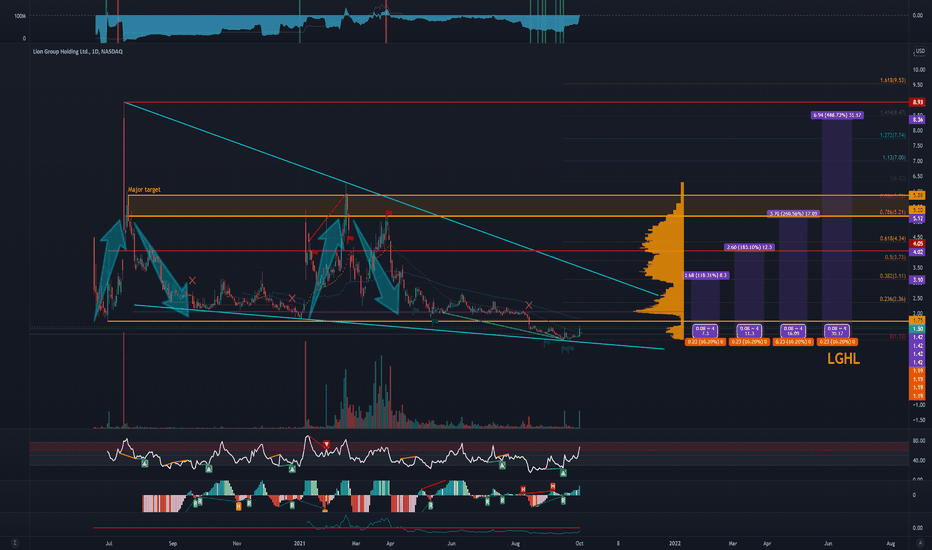Click the 2022 label on time axis
The width and height of the screenshot is (932, 550).
[675, 543]
